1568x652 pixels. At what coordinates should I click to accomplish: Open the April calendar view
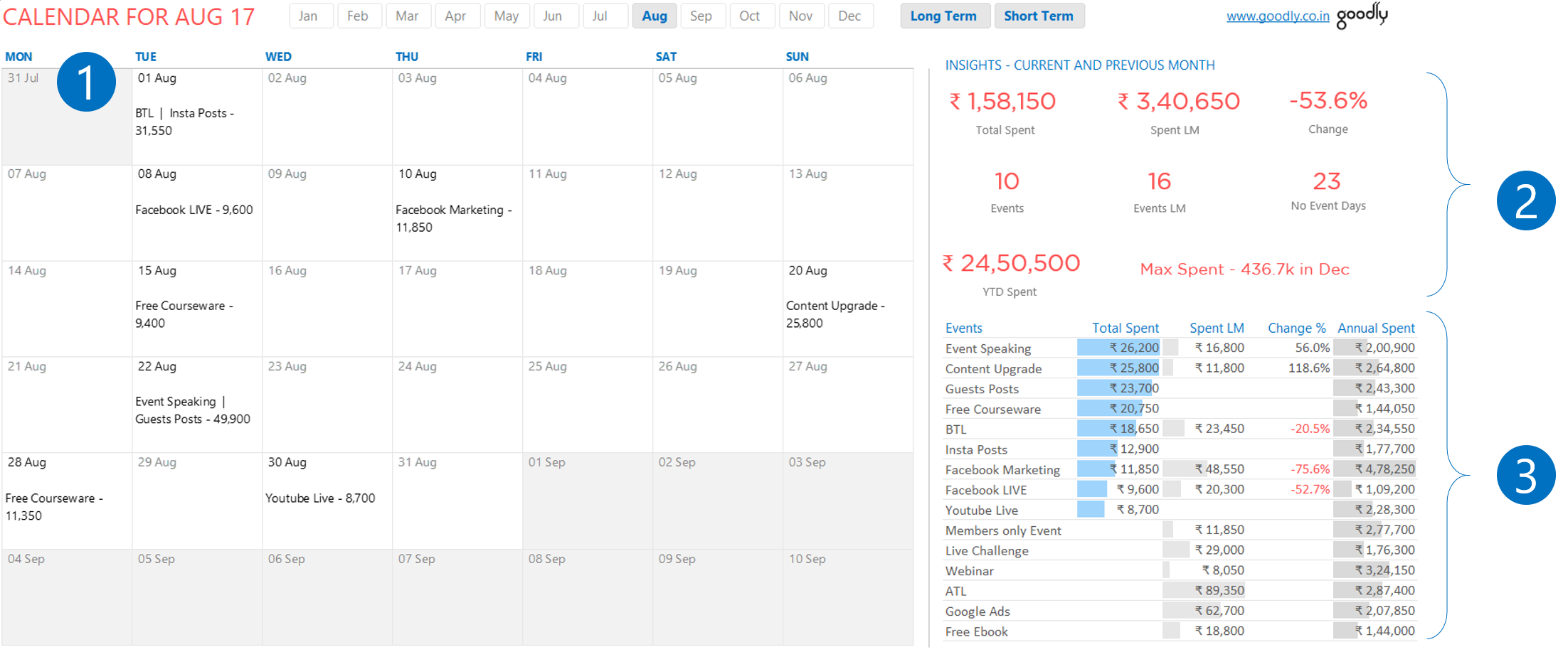tap(457, 15)
